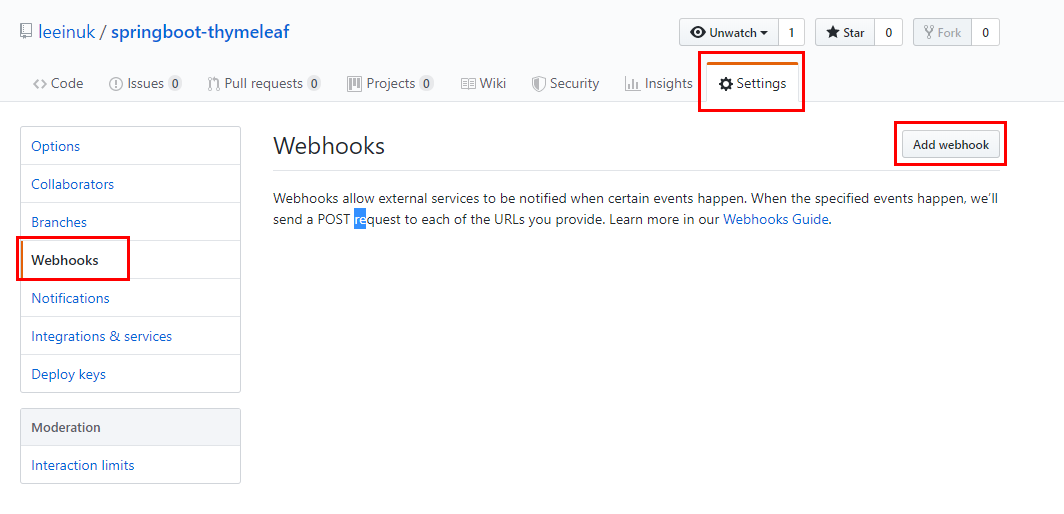Click the Add webhook button
1064x514 pixels.
point(951,144)
